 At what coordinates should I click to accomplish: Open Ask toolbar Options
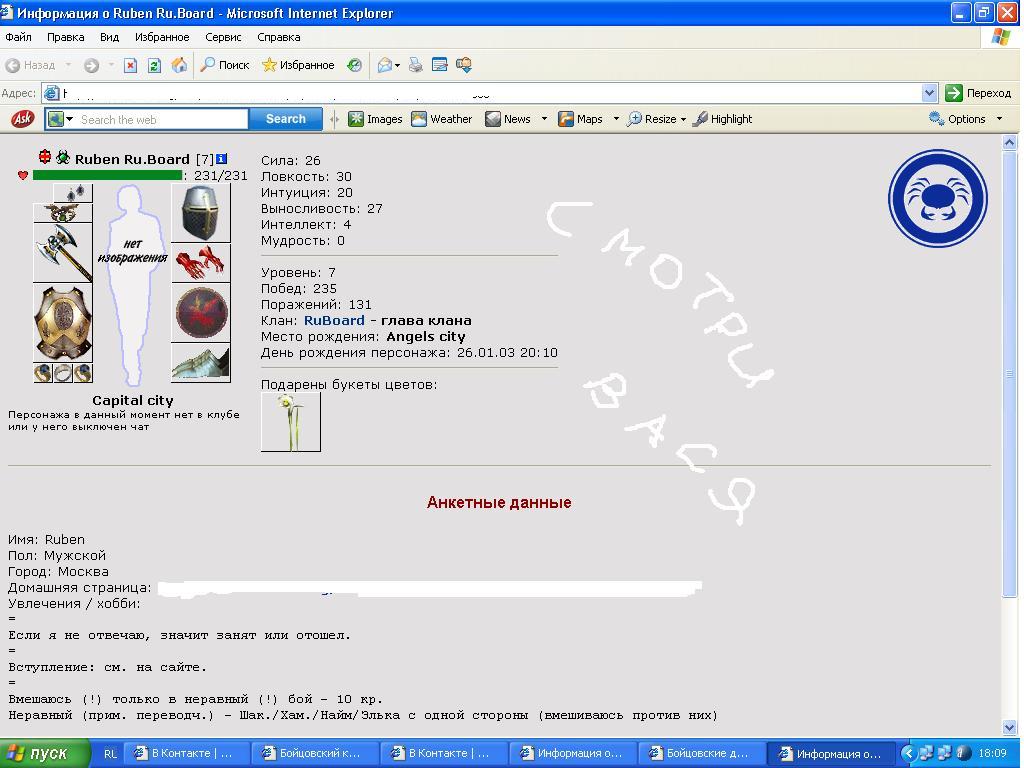coord(957,119)
